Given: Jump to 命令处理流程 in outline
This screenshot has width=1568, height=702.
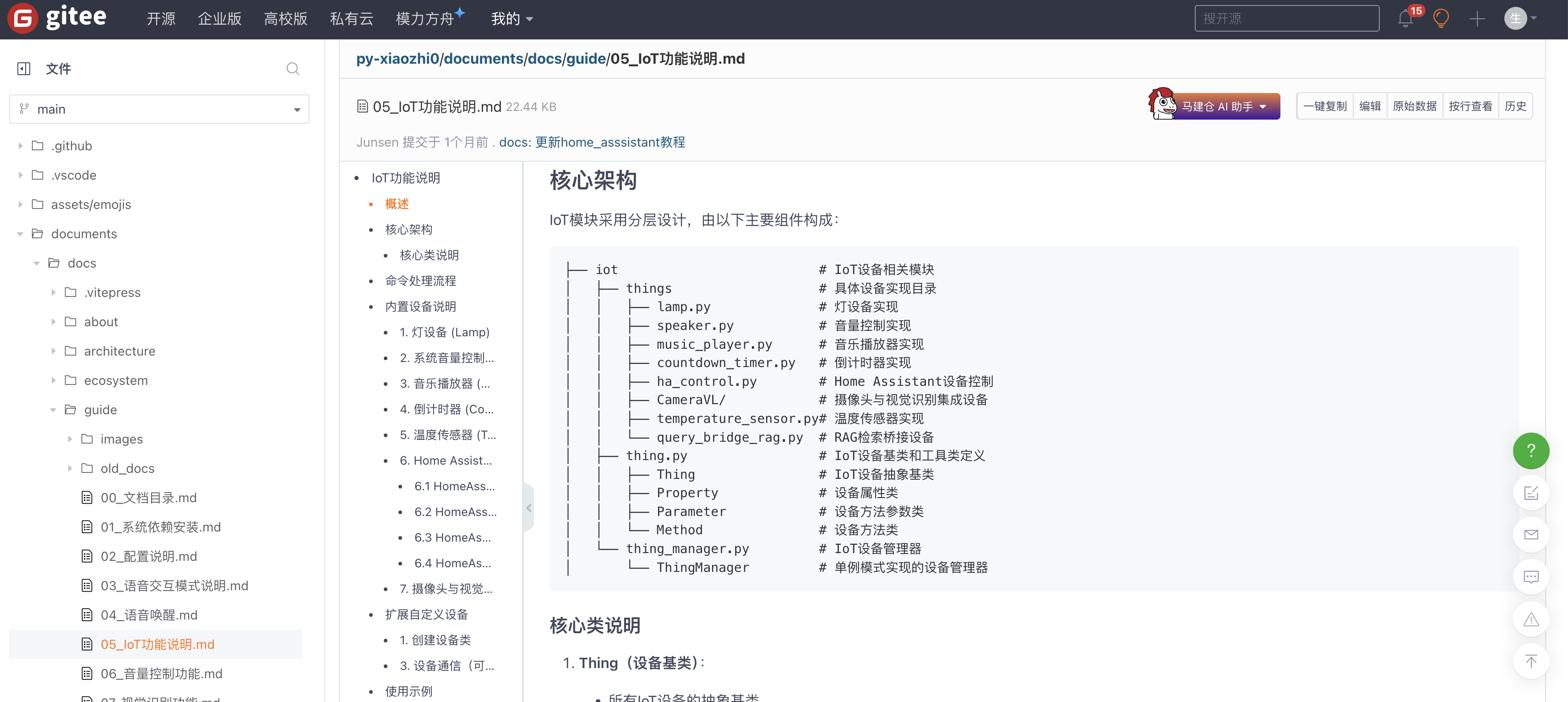Looking at the screenshot, I should (420, 281).
